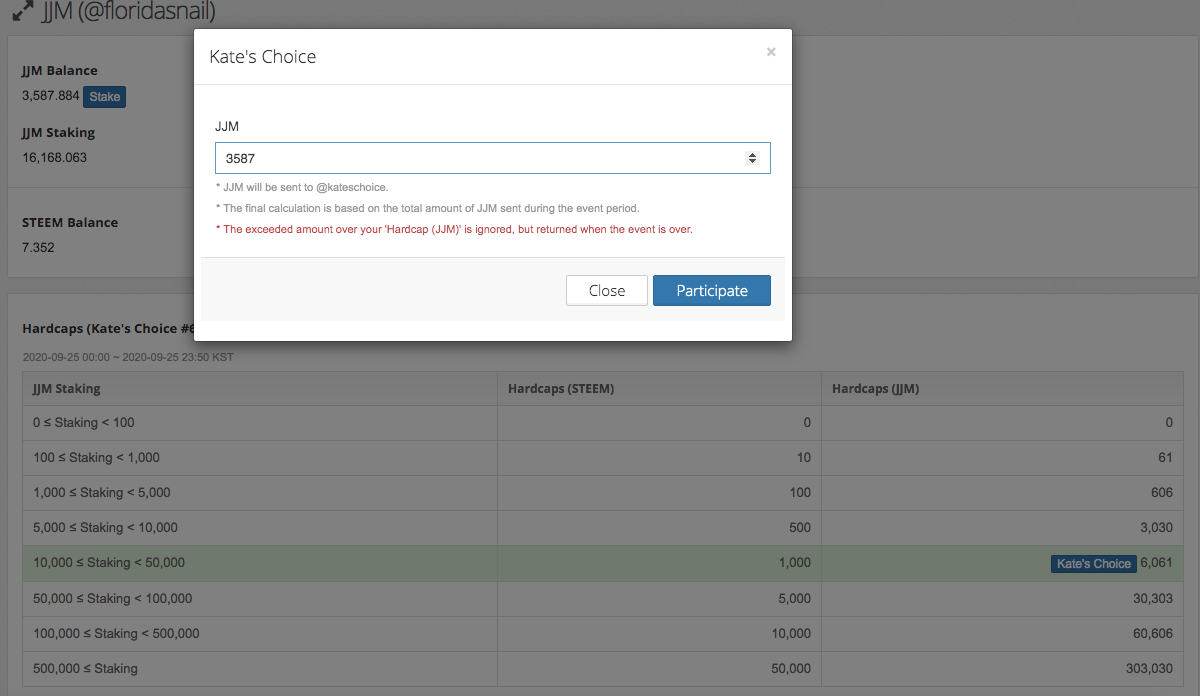This screenshot has width=1200, height=696.
Task: Click the JJM (@floridasnail) page heading
Action: [x=128, y=12]
